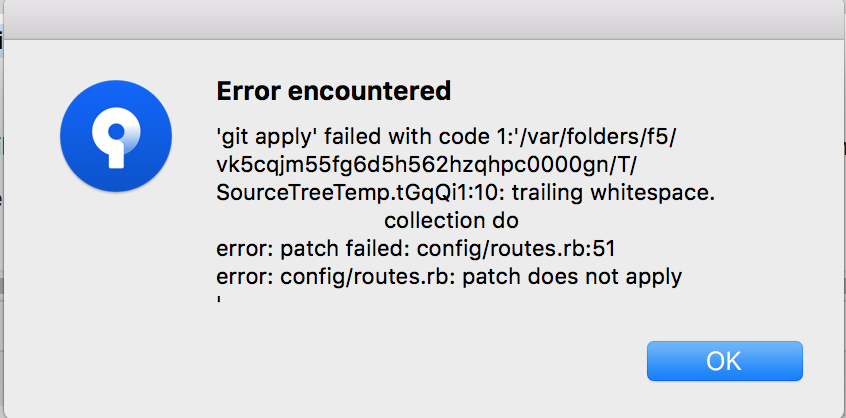The height and width of the screenshot is (418, 846).
Task: Click the indented 'collection do' code line
Action: (451, 221)
